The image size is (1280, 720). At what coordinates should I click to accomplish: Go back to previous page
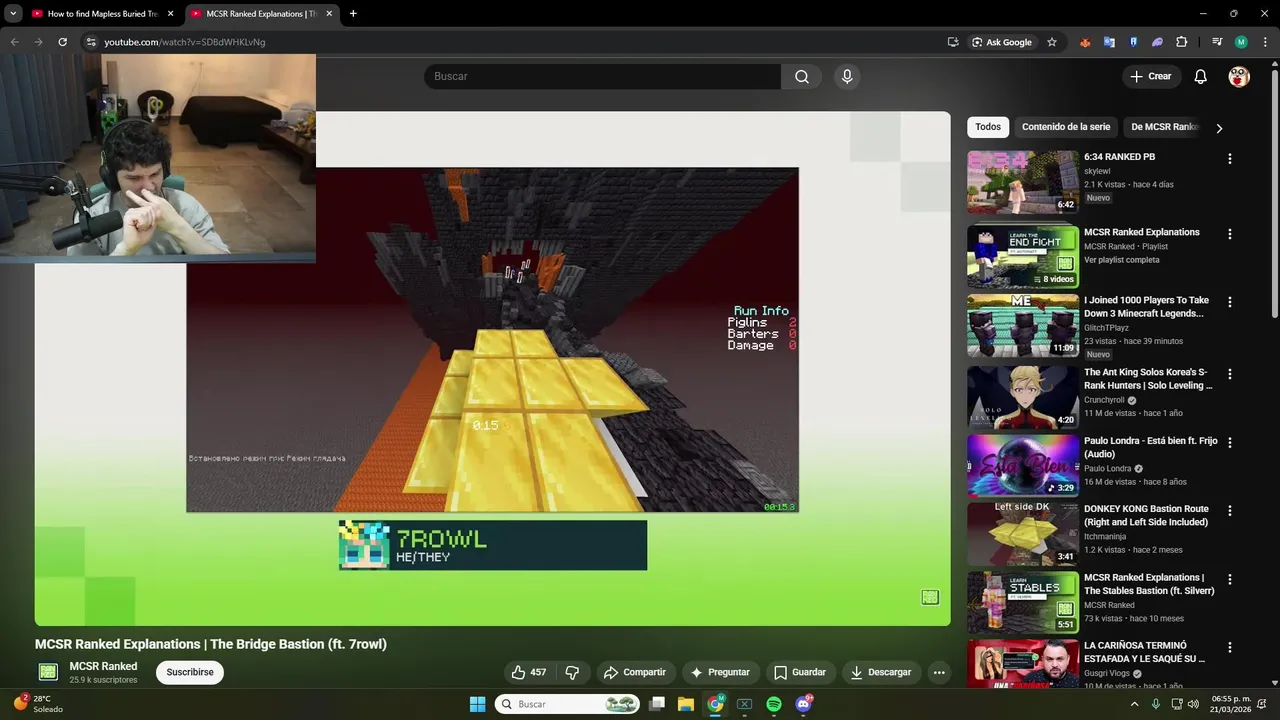[x=14, y=42]
